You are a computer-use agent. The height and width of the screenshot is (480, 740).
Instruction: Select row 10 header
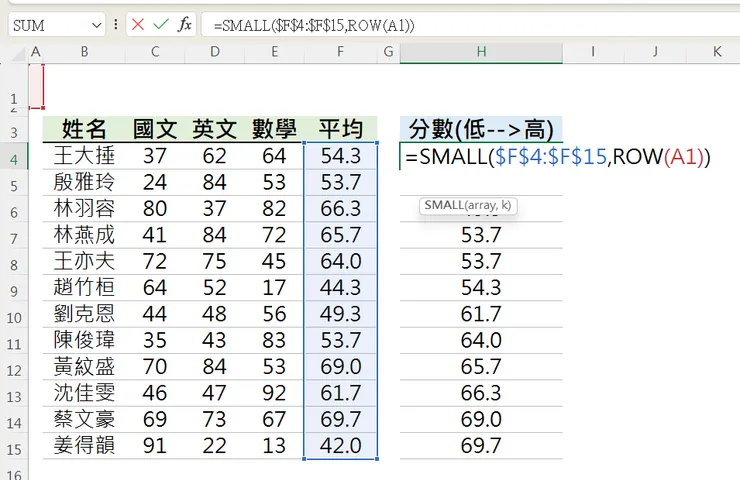tap(14, 314)
